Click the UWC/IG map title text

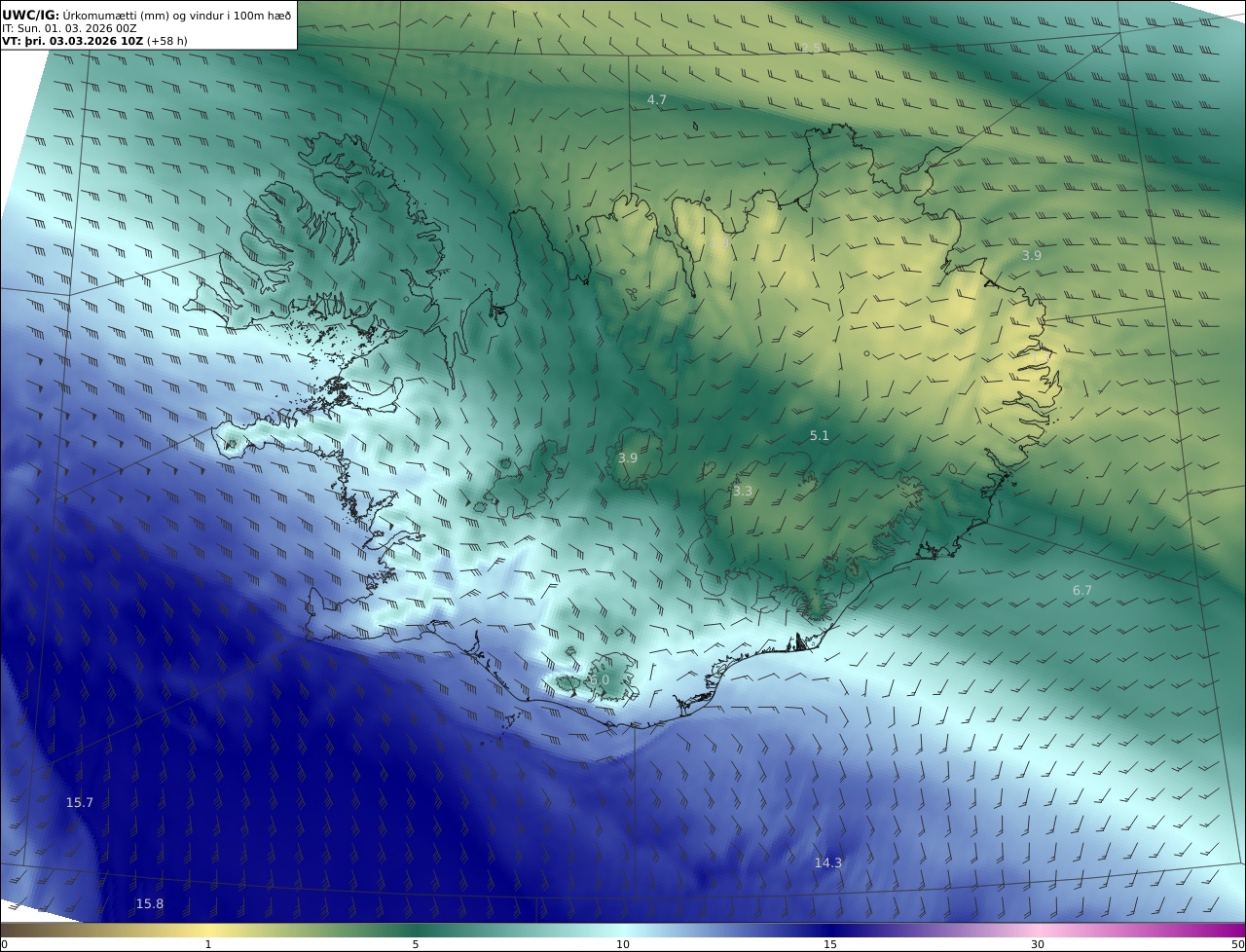click(x=146, y=14)
